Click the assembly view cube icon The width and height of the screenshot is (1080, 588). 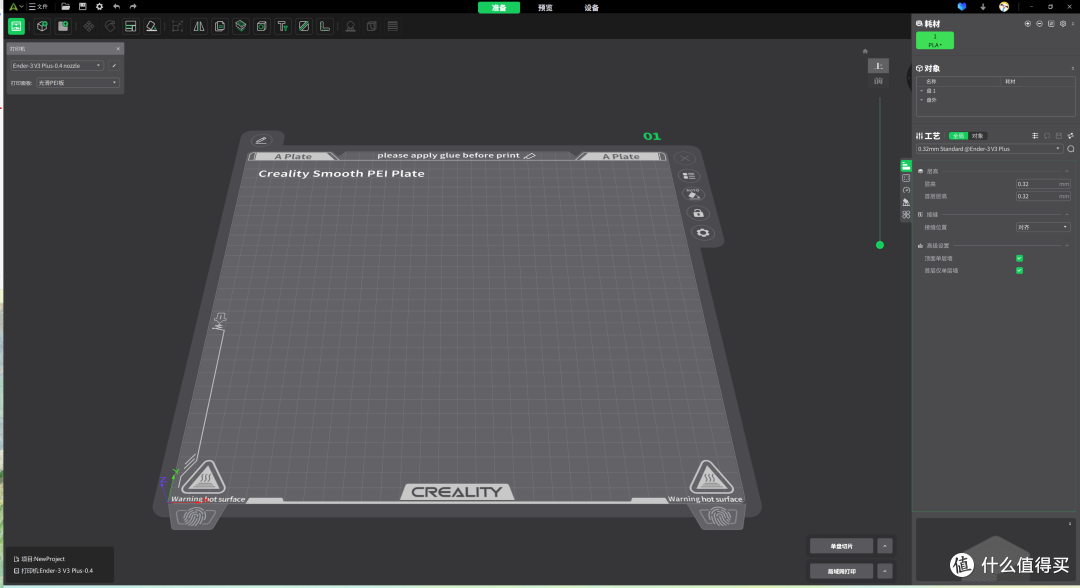tap(371, 26)
